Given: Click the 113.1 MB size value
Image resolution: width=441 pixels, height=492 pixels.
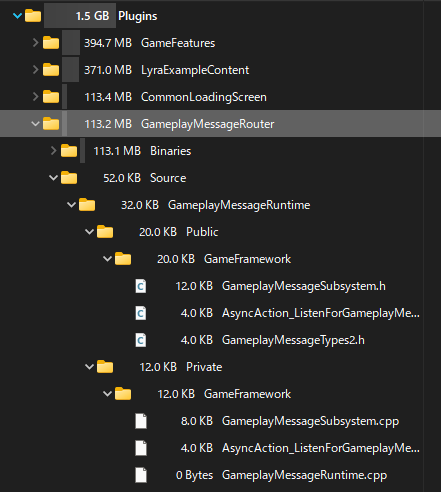Looking at the screenshot, I should coord(117,151).
